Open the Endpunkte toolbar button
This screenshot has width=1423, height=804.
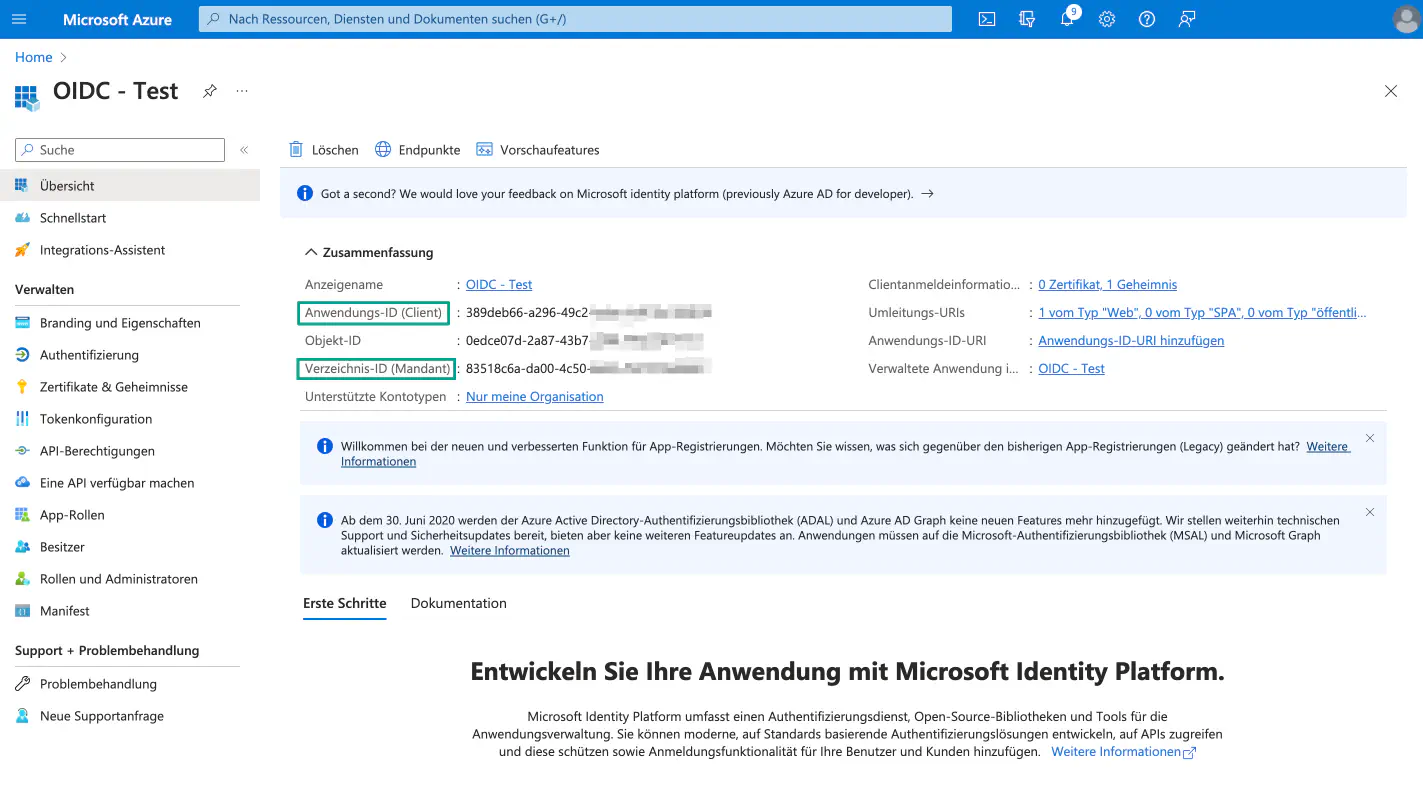[418, 150]
